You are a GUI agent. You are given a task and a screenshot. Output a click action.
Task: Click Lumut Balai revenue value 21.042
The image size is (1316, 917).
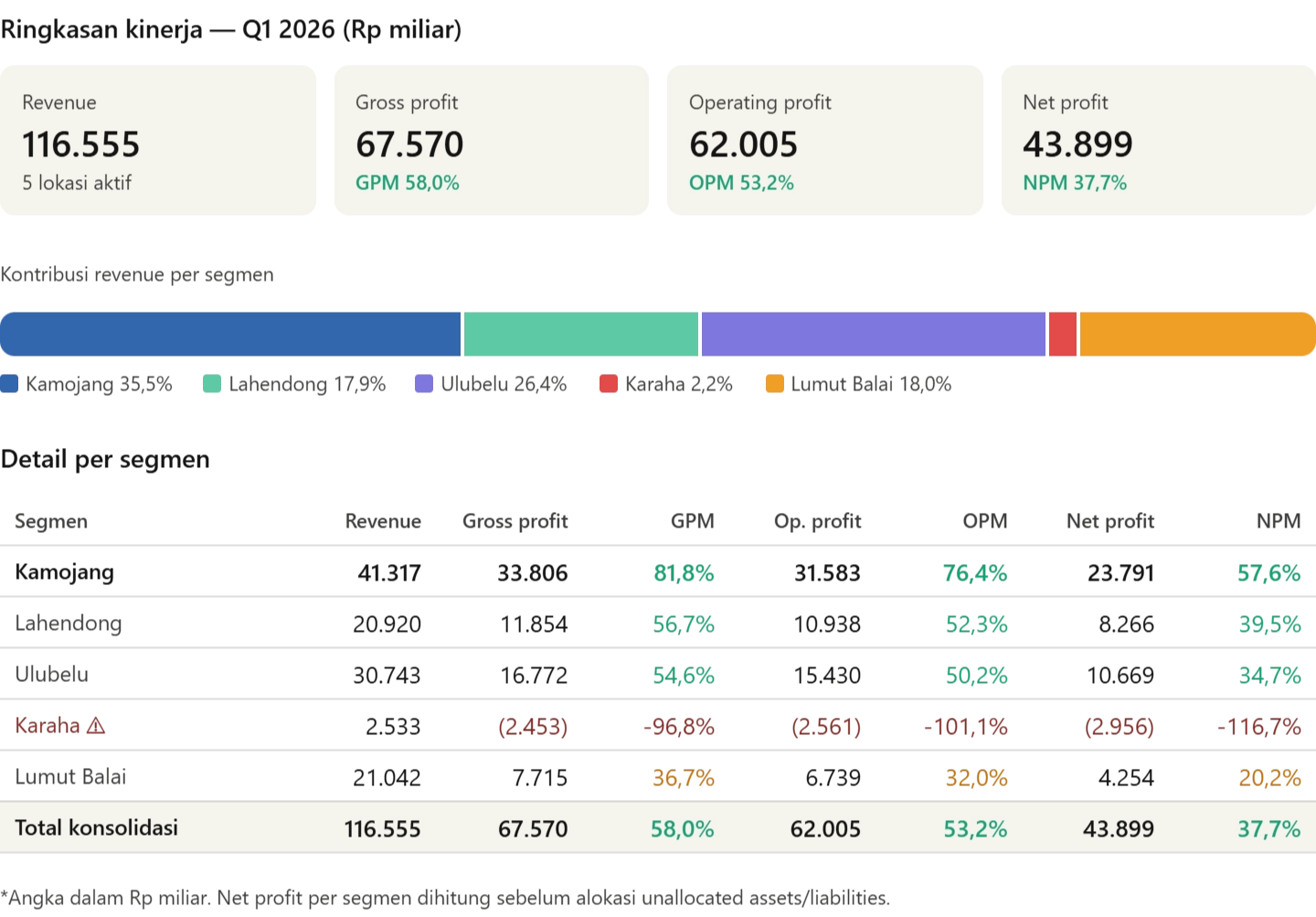pyautogui.click(x=387, y=778)
